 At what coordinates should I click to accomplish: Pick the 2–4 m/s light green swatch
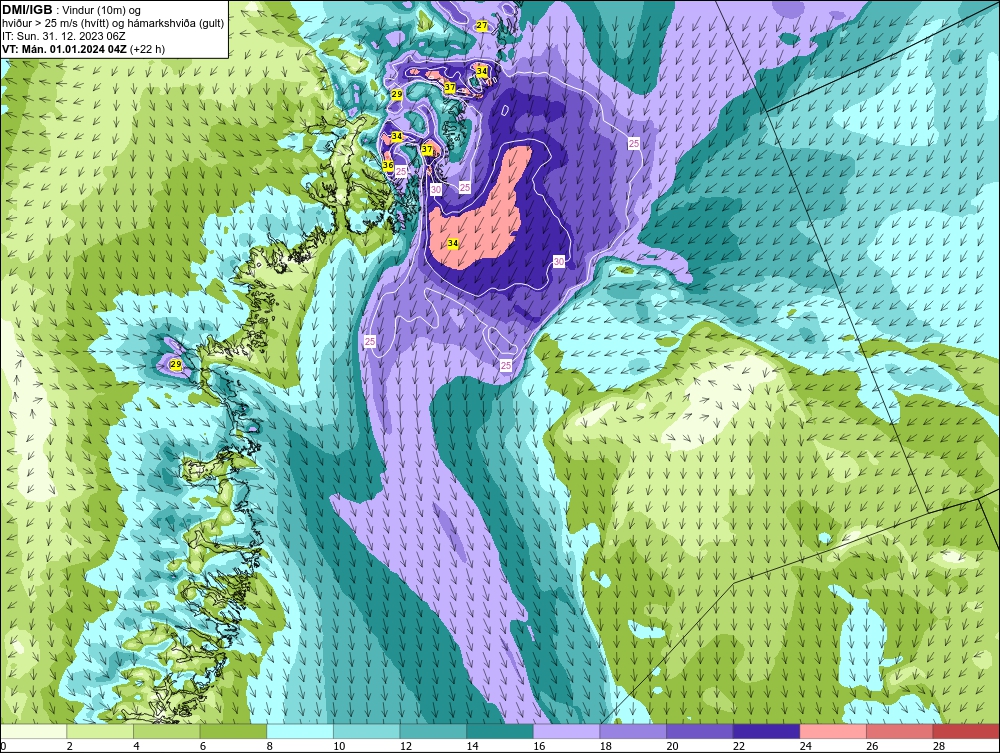click(x=99, y=731)
